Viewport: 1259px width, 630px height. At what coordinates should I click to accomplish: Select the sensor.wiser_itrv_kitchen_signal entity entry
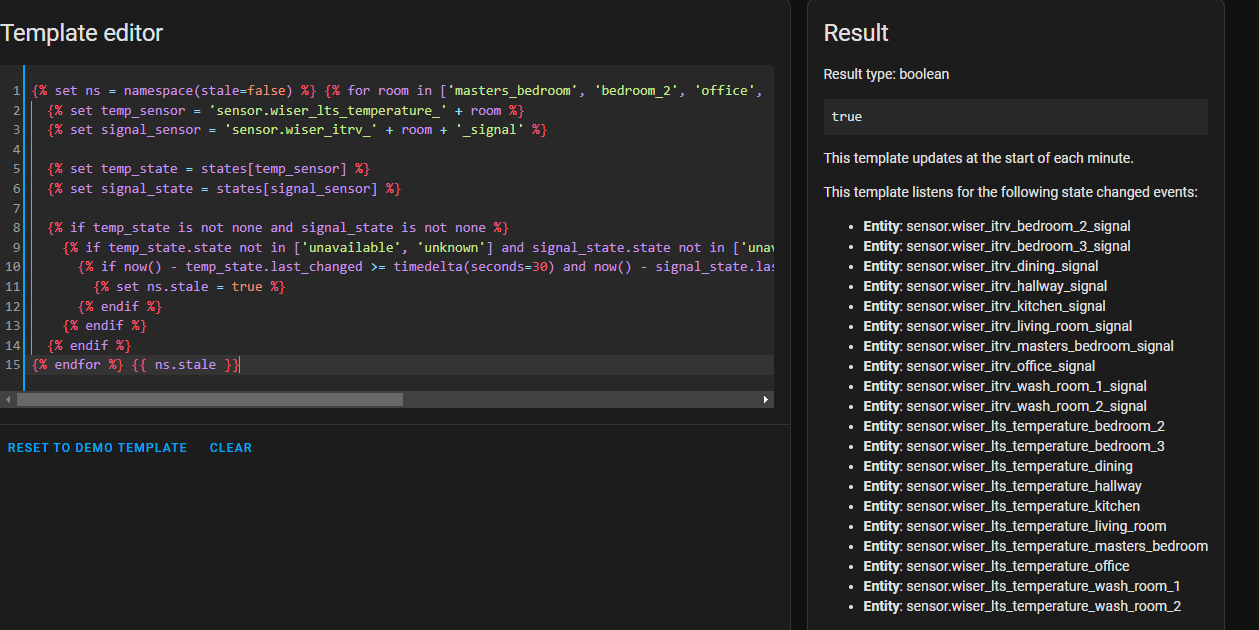[1005, 306]
